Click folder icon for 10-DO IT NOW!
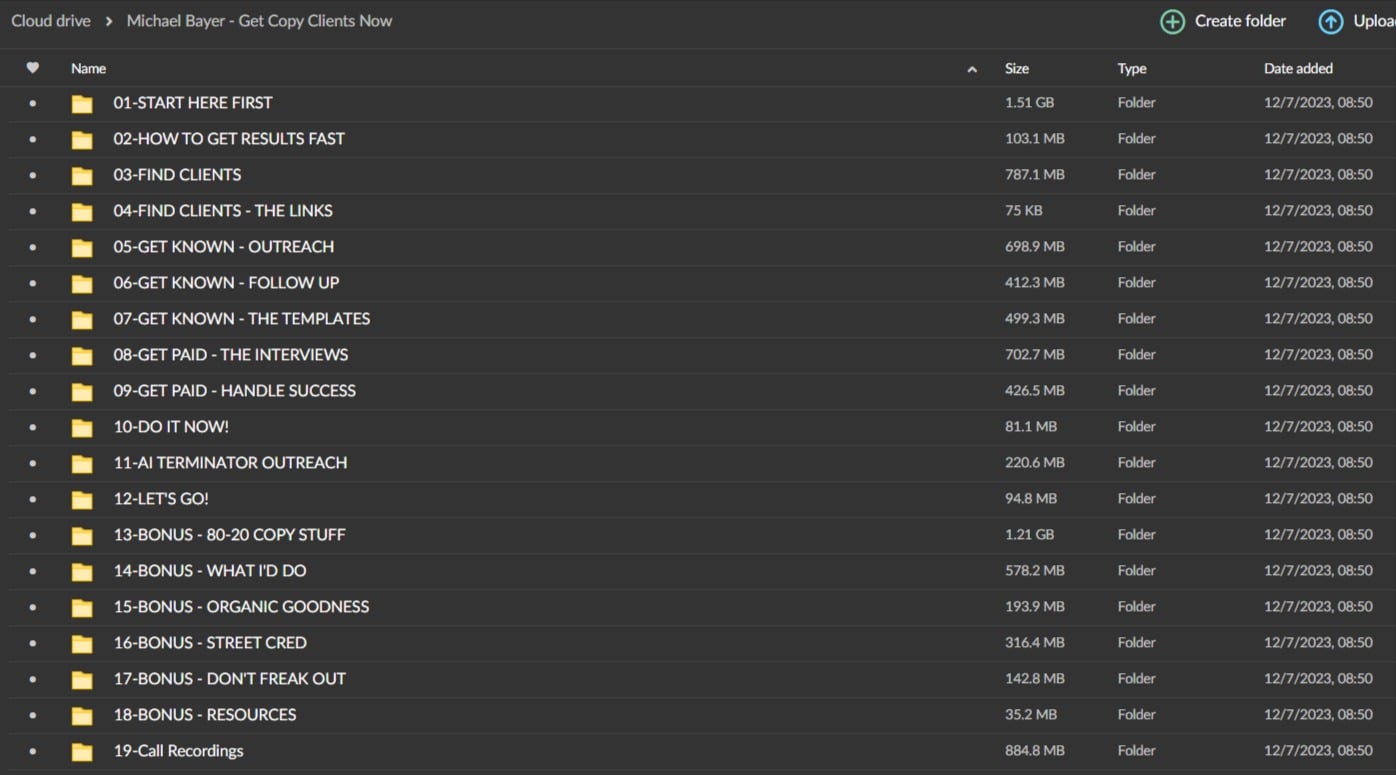1396x775 pixels. [x=82, y=427]
